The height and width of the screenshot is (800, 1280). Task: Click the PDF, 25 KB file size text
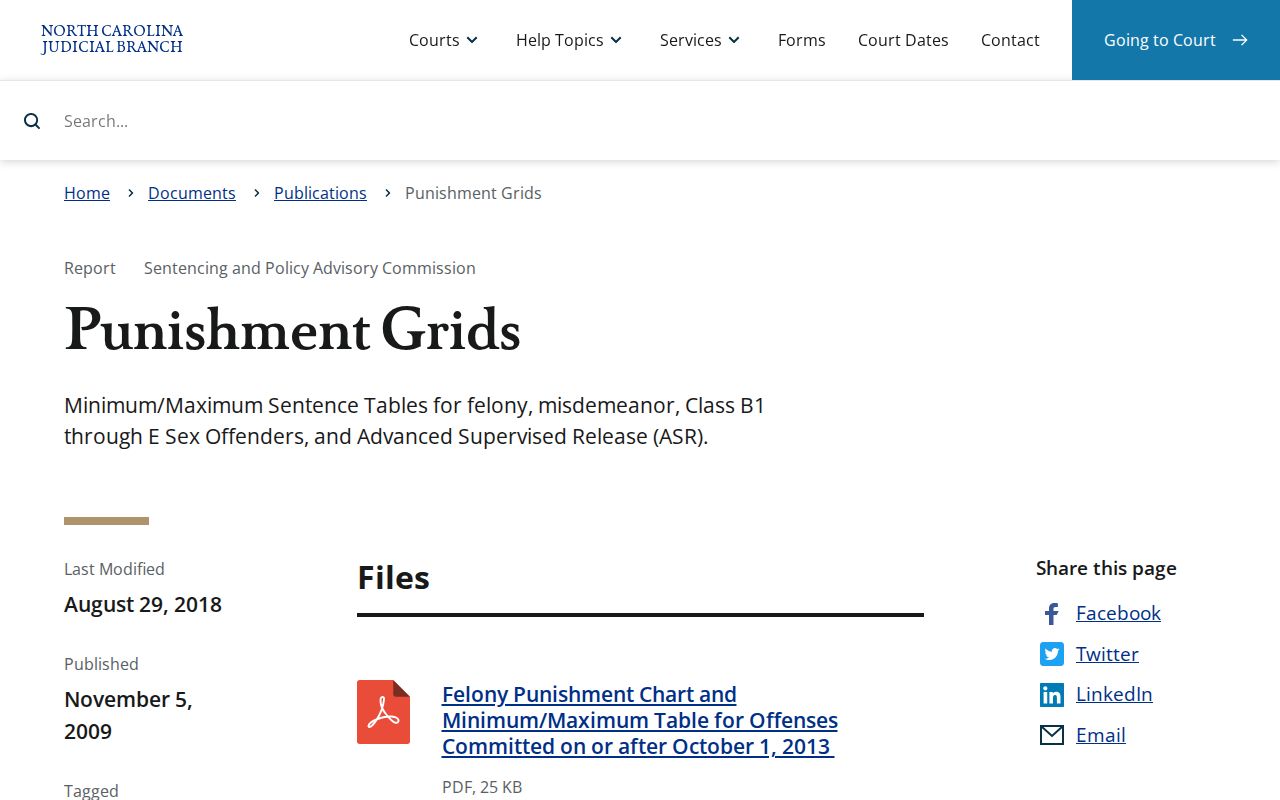tap(482, 787)
